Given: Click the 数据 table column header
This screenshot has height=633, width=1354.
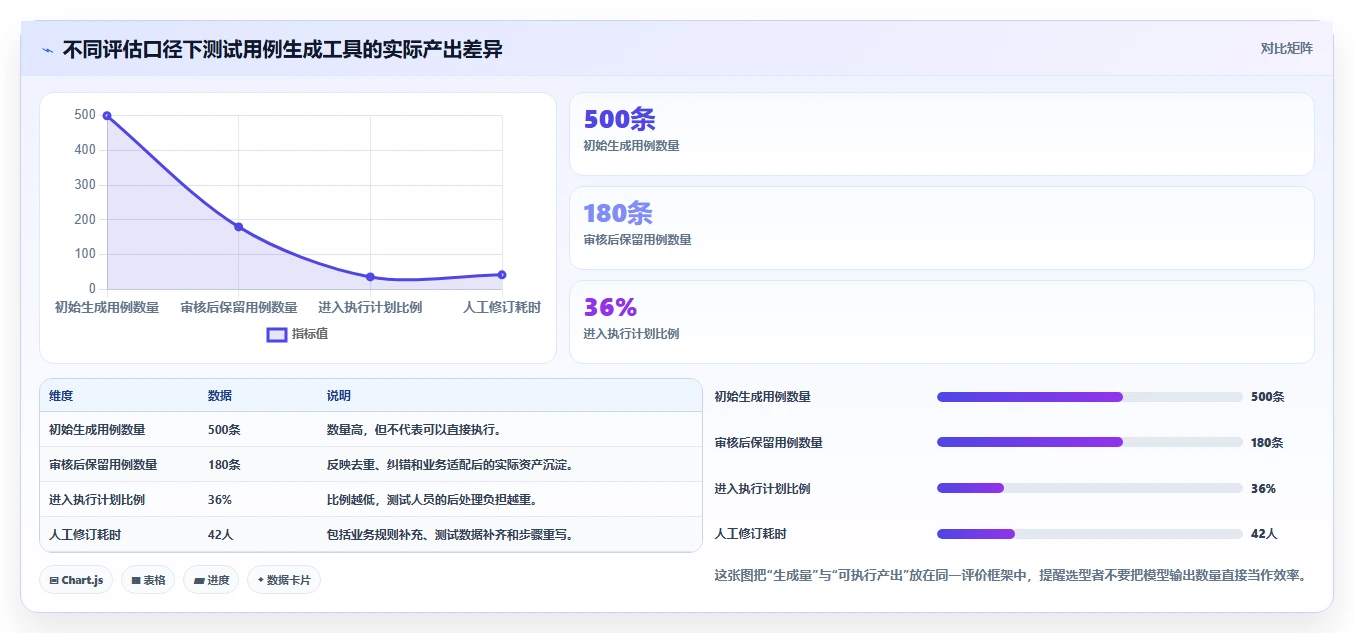Looking at the screenshot, I should click(x=220, y=396).
